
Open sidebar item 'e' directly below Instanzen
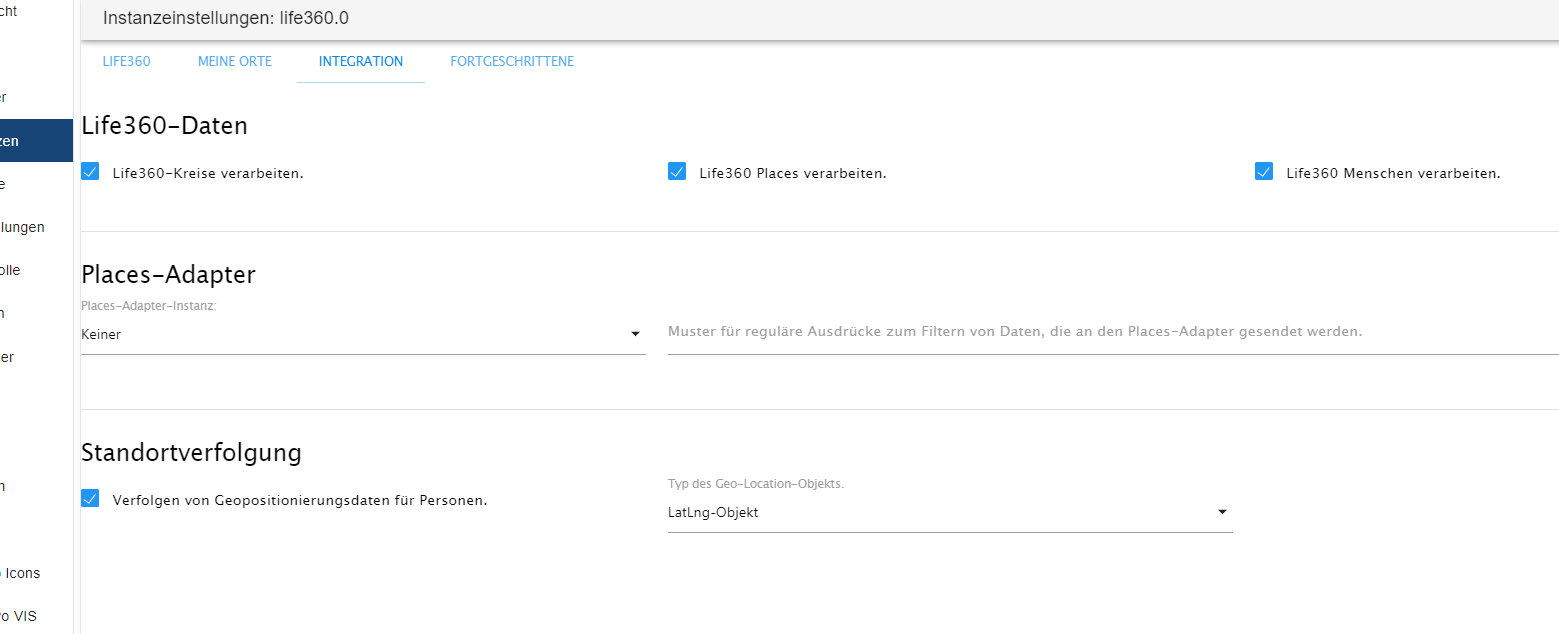5,184
